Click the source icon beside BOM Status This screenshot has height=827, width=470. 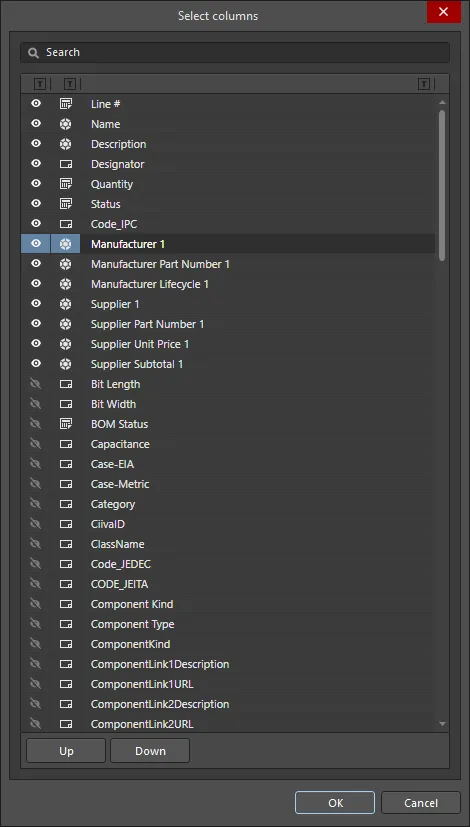pos(65,424)
